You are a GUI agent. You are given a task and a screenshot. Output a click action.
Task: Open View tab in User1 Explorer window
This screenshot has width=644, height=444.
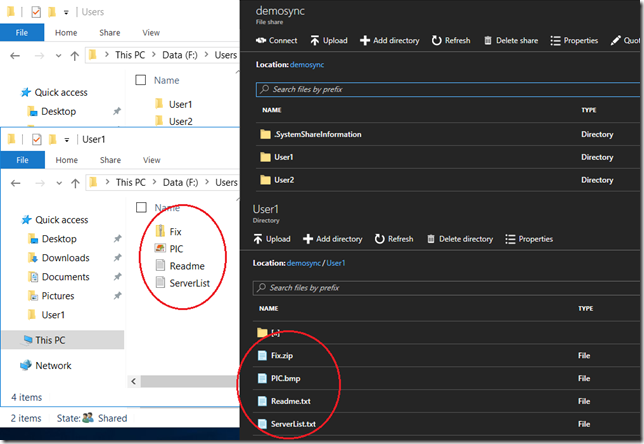[152, 160]
